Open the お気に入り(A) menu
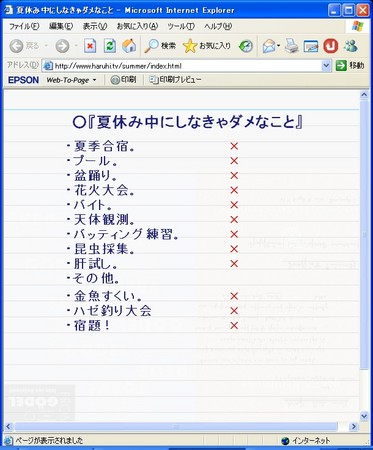 137,26
